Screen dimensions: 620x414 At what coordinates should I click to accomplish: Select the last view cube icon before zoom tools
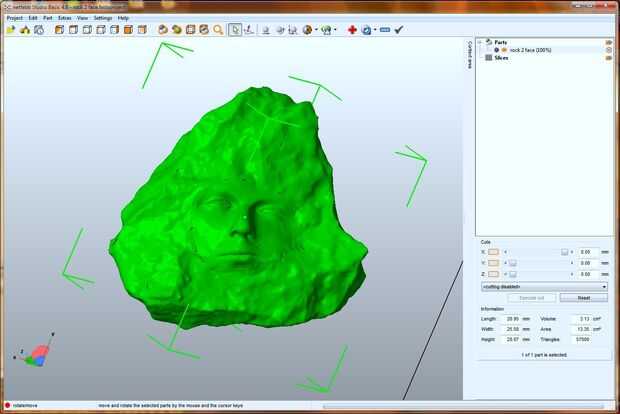pyautogui.click(x=142, y=30)
